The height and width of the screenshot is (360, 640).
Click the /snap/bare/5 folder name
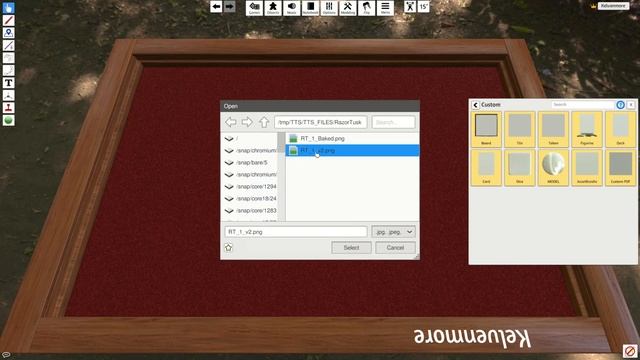click(x=252, y=162)
